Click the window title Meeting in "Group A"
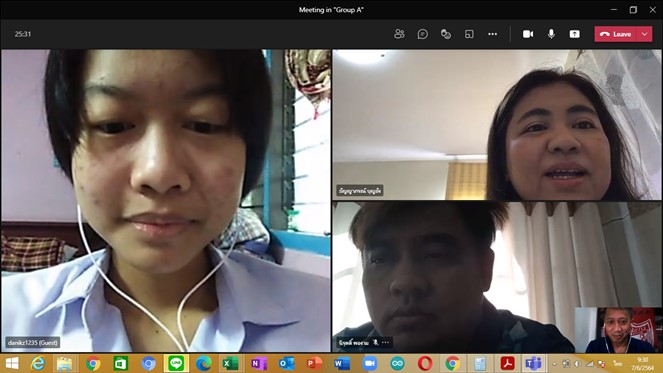 click(x=331, y=10)
